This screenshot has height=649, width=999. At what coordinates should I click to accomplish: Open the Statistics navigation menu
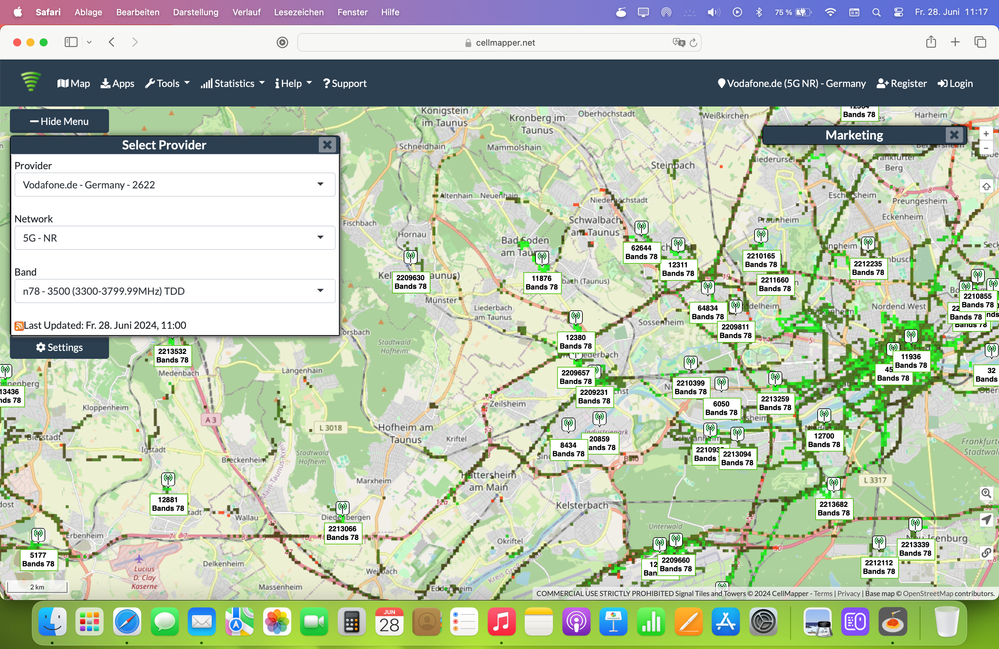pos(233,84)
